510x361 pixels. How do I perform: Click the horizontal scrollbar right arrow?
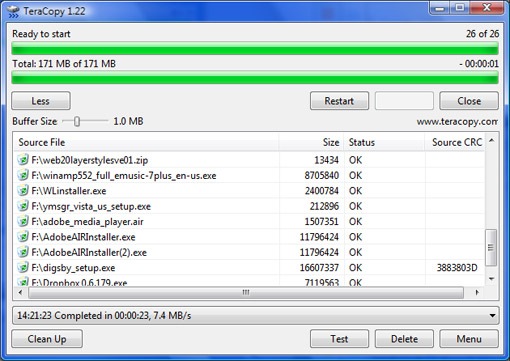pyautogui.click(x=477, y=292)
